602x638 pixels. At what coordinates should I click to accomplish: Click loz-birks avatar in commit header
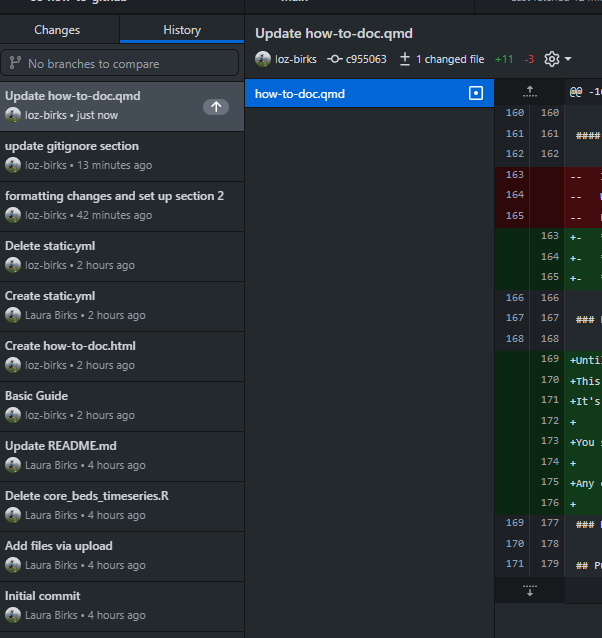point(263,59)
